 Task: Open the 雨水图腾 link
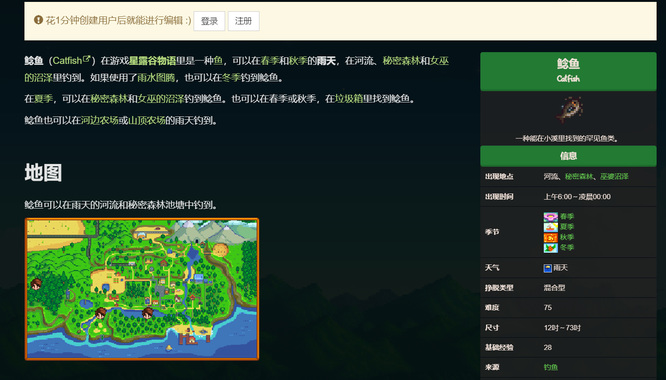click(x=156, y=78)
